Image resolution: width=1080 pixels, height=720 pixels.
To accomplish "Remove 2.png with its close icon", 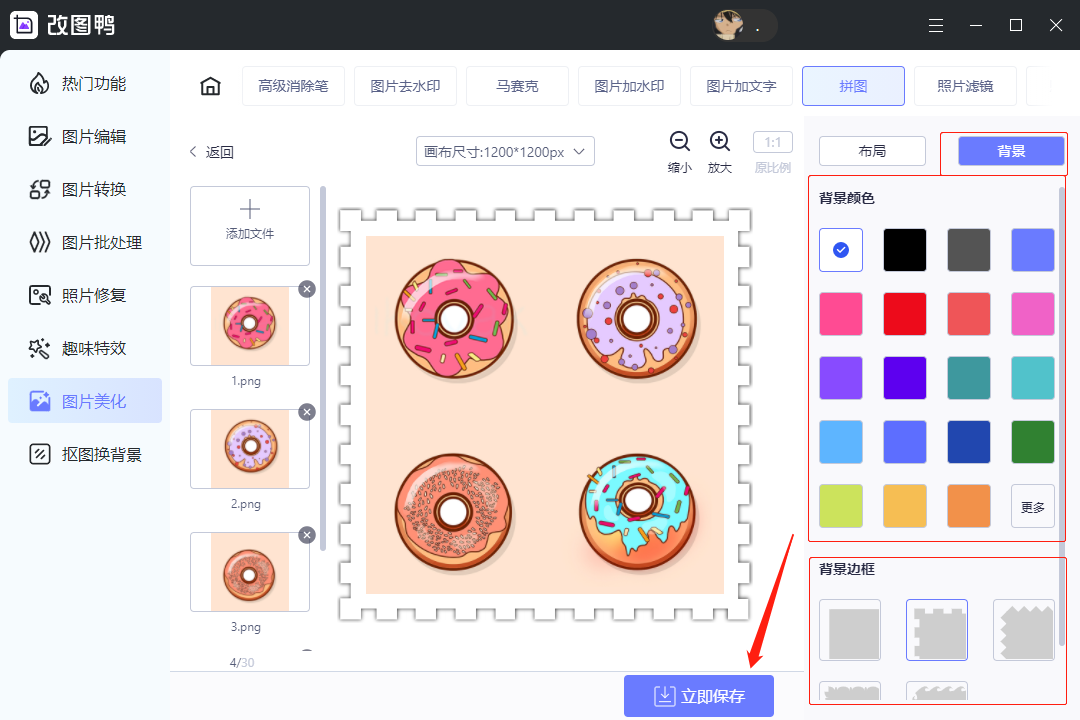I will tap(307, 412).
